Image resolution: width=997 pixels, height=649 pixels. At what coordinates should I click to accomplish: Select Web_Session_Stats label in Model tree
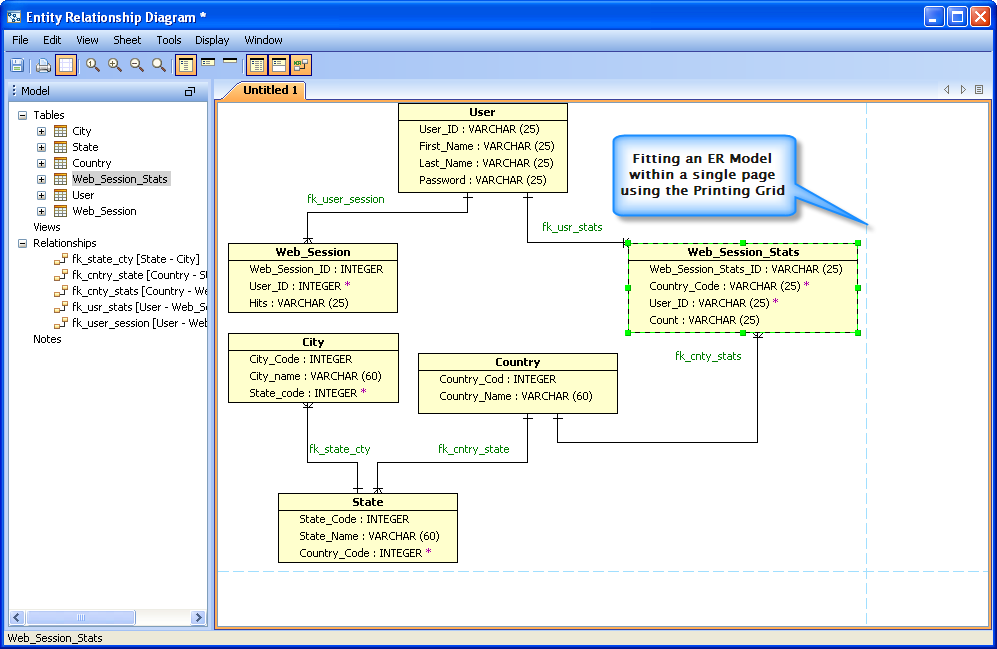click(120, 179)
